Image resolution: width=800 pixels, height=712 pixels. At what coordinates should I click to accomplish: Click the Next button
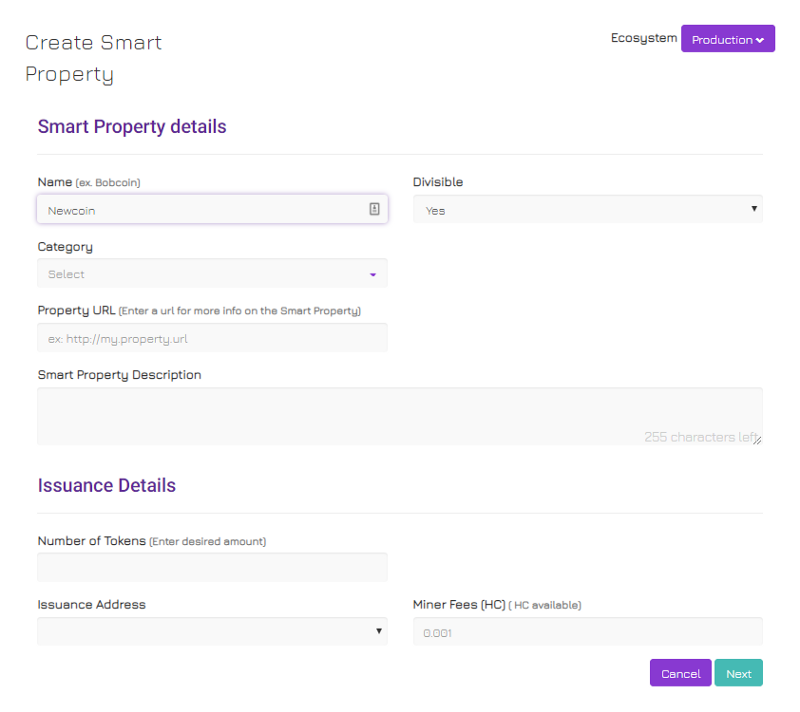click(x=739, y=673)
